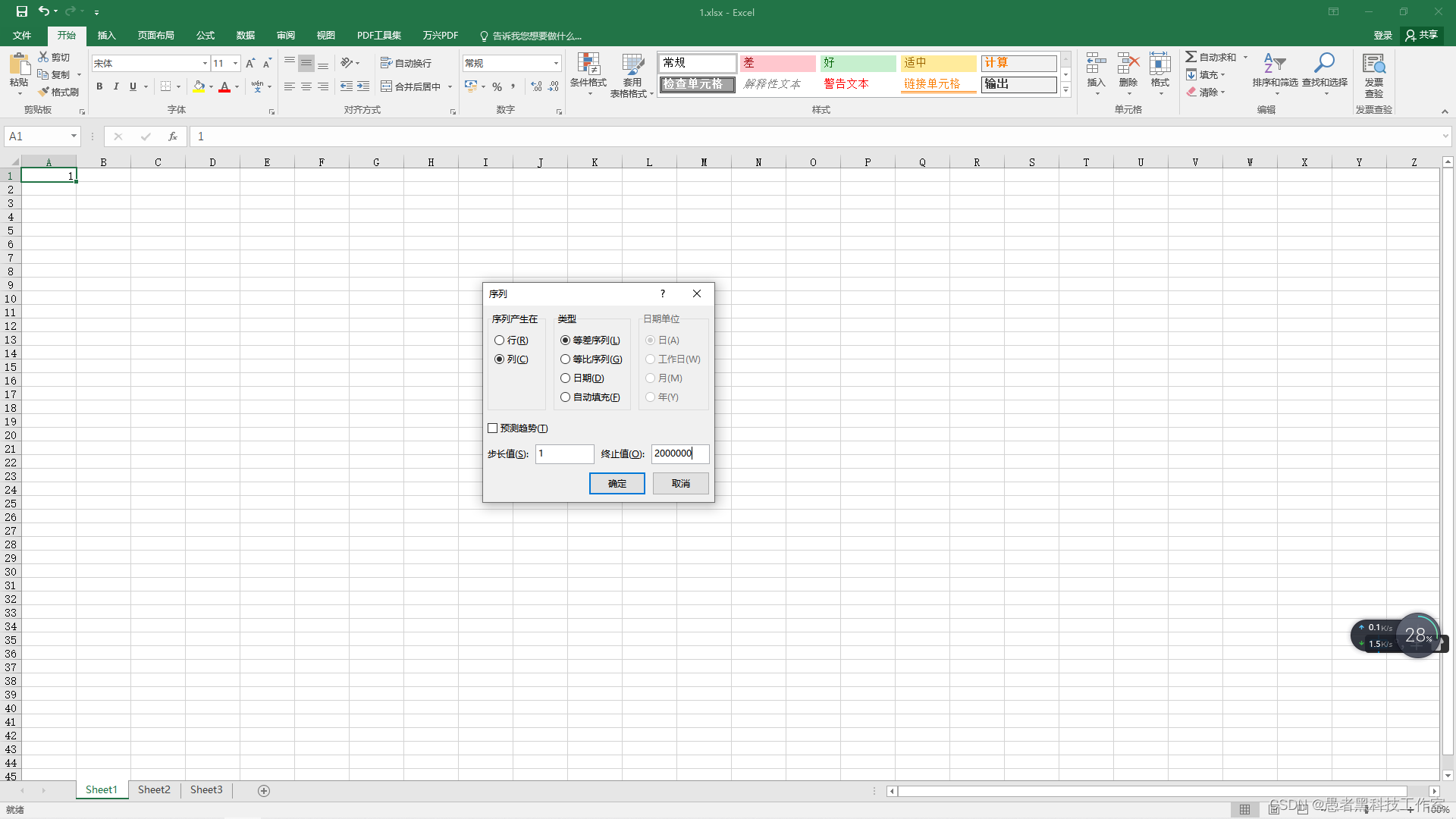Image resolution: width=1456 pixels, height=819 pixels.
Task: Open the 插入 ribbon tab
Action: (x=106, y=36)
